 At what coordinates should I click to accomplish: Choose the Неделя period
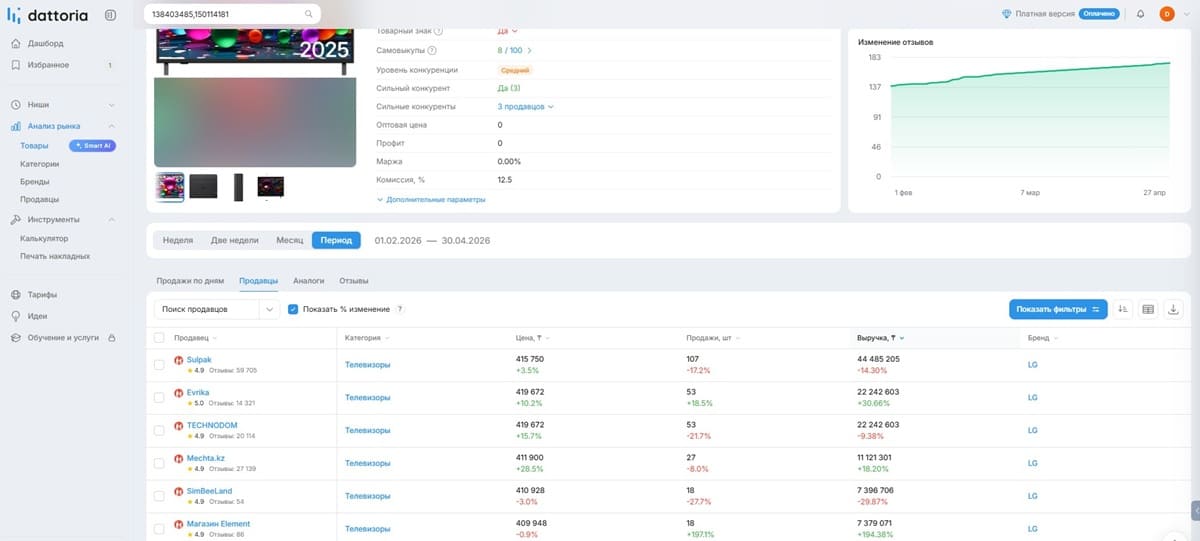(178, 240)
